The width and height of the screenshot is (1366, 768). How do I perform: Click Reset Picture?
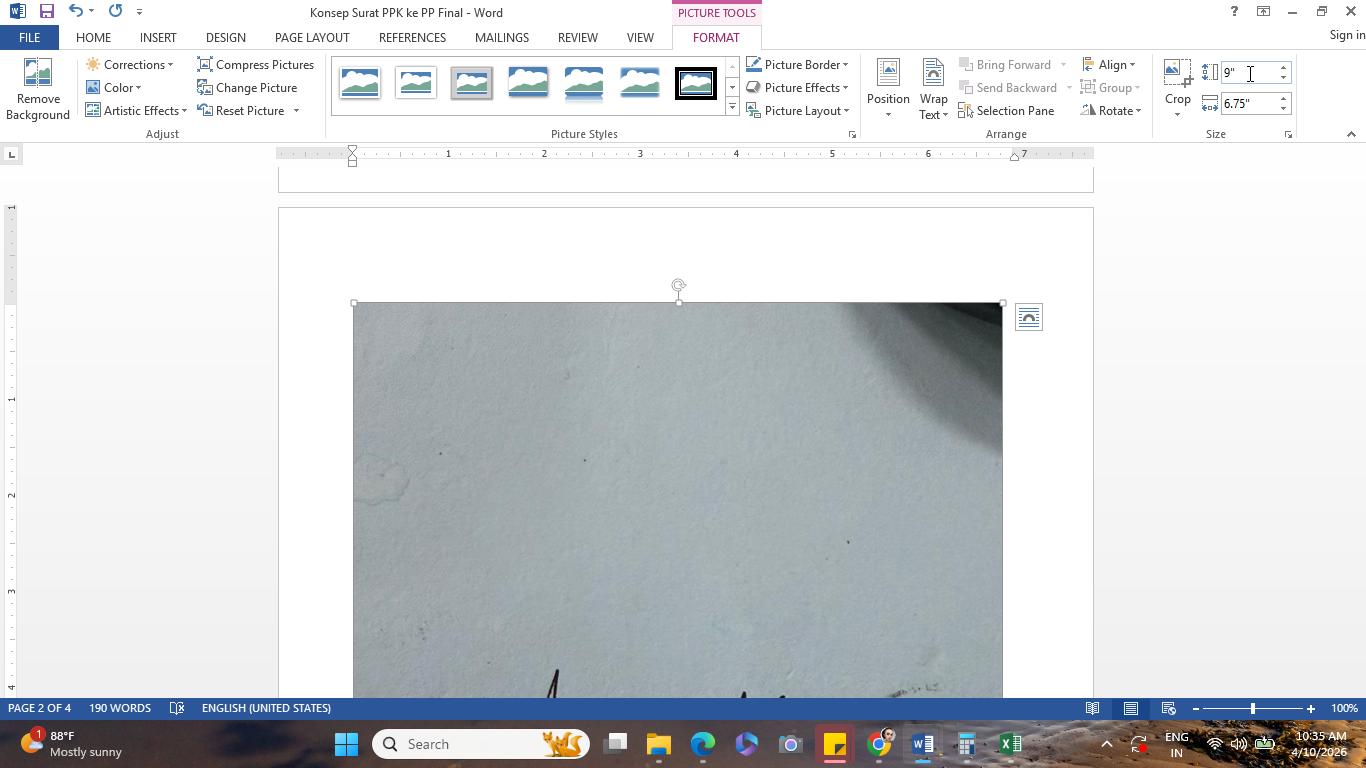pyautogui.click(x=241, y=111)
